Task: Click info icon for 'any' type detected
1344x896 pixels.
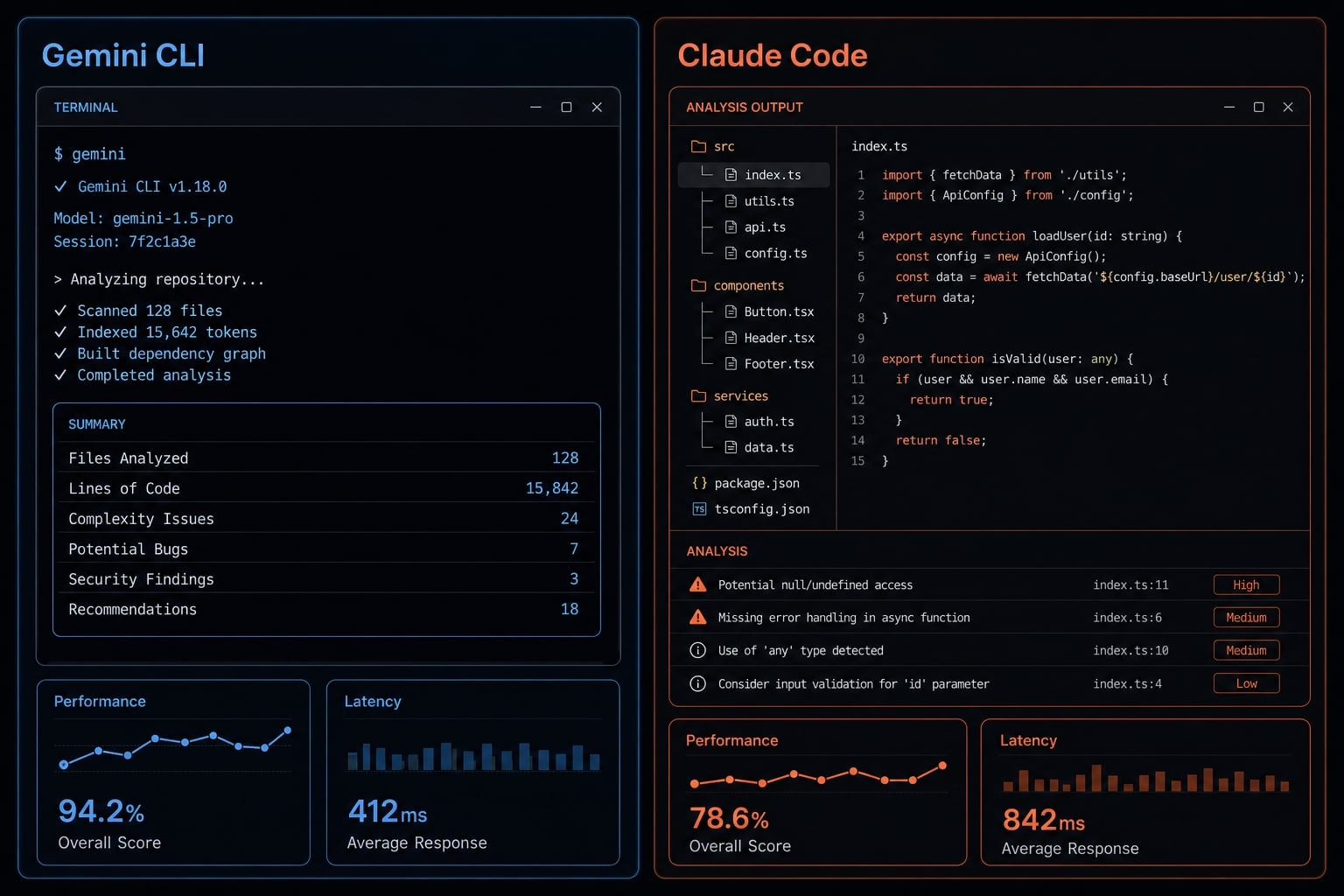Action: pyautogui.click(x=697, y=650)
